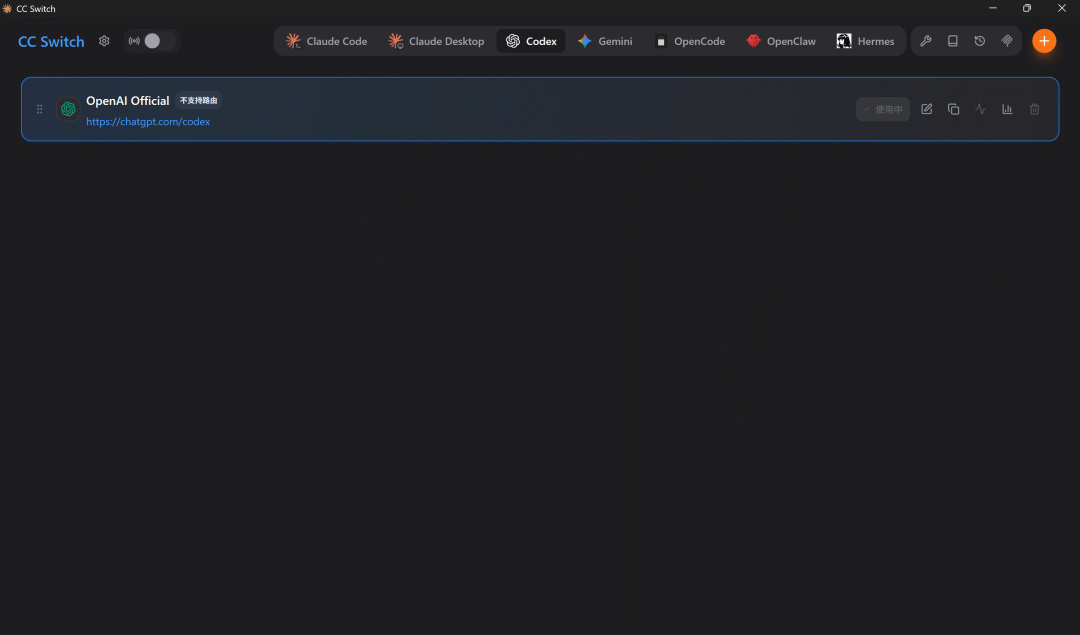Open the OpenCode tab
The image size is (1080, 635).
[x=689, y=41]
